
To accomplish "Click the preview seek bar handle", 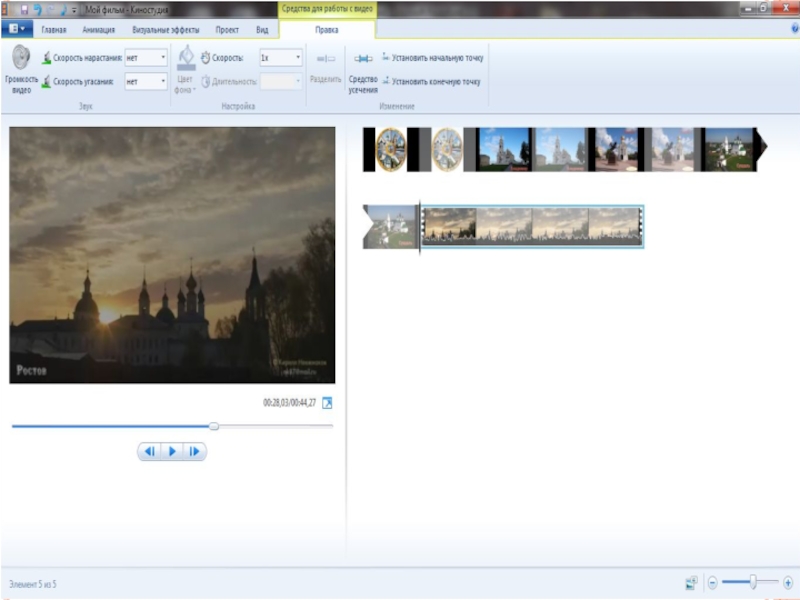I will pos(213,426).
